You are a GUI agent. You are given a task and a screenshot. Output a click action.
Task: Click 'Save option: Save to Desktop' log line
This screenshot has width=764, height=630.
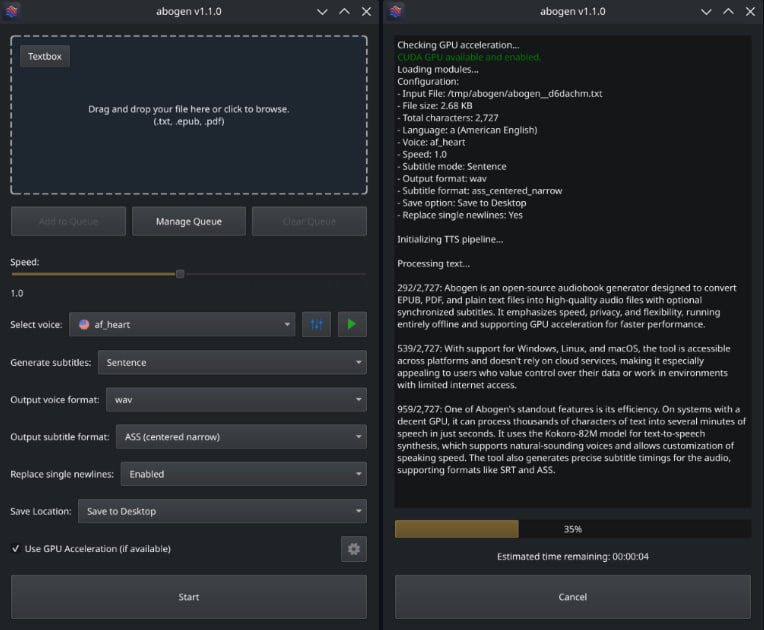(462, 203)
